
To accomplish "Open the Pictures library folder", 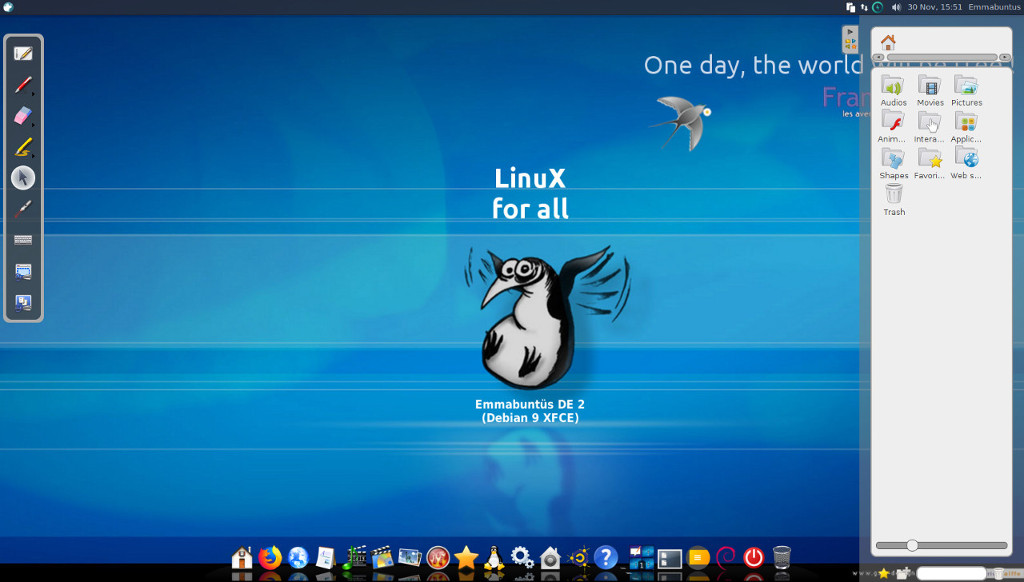I will pyautogui.click(x=967, y=90).
